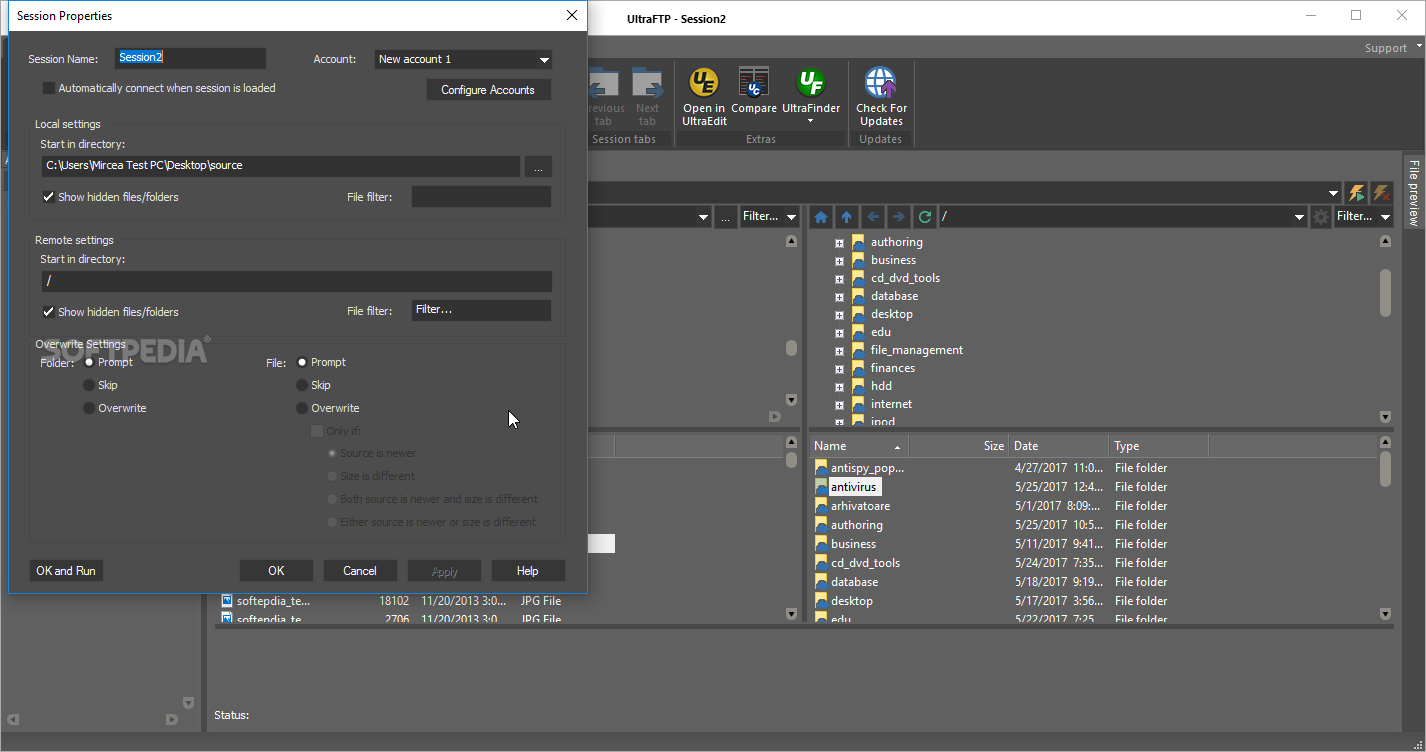The width and height of the screenshot is (1426, 752).
Task: Toggle Automatically connect when session is loaded
Action: [48, 88]
